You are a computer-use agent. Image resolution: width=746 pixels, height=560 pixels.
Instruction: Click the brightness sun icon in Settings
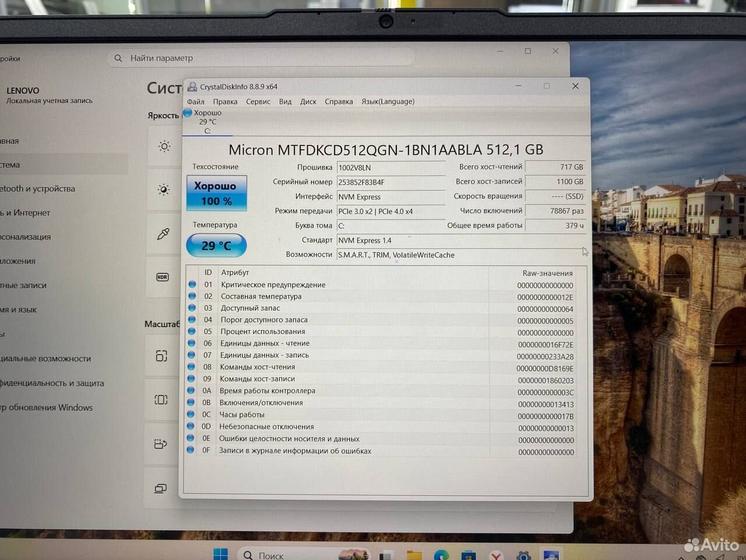[165, 146]
